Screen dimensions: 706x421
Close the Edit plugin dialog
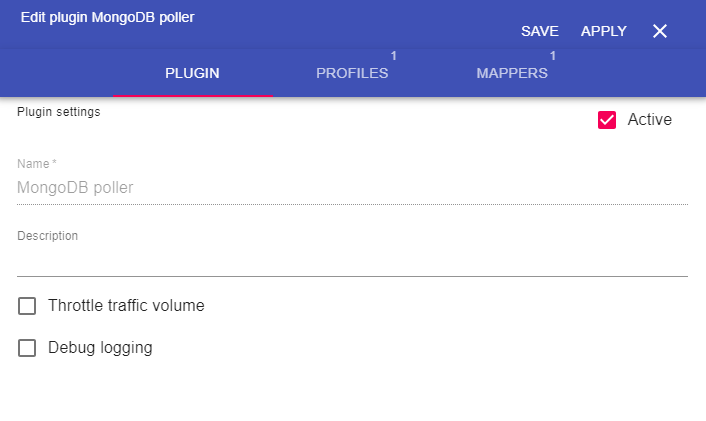tap(660, 31)
